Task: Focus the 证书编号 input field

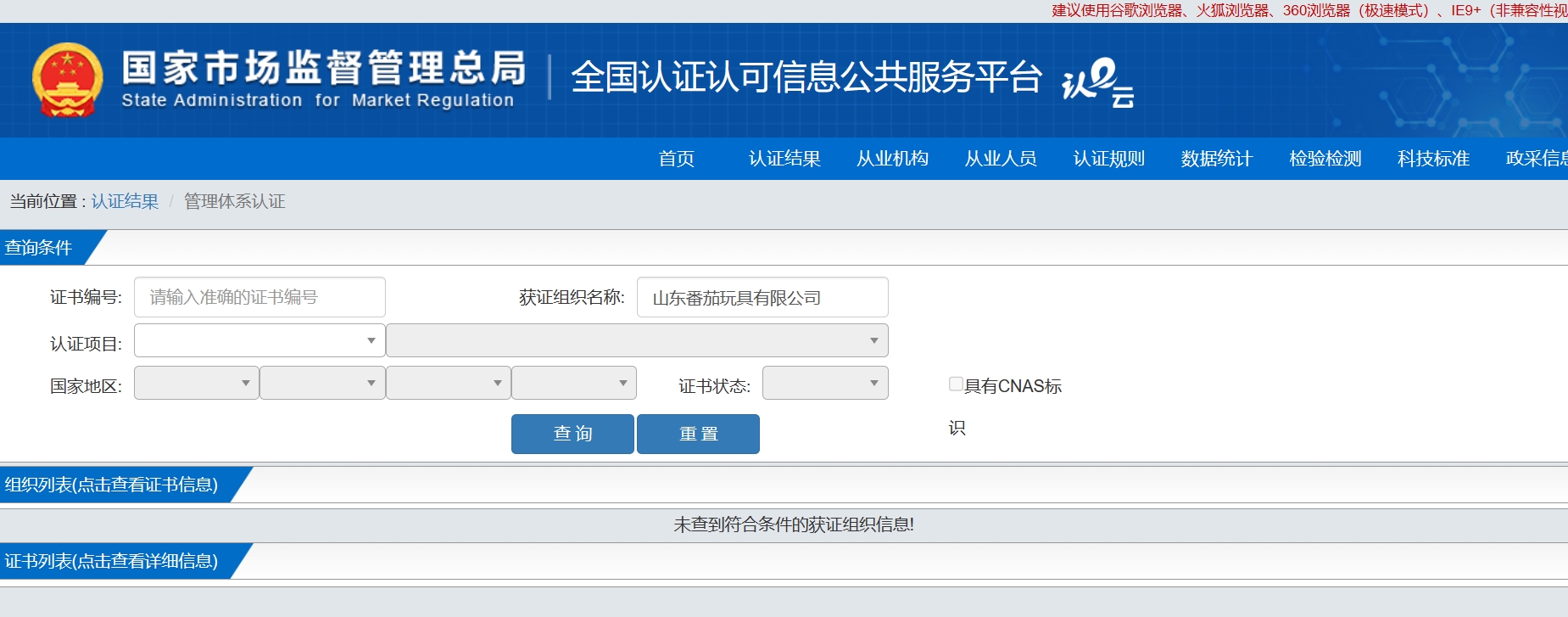Action: [259, 297]
